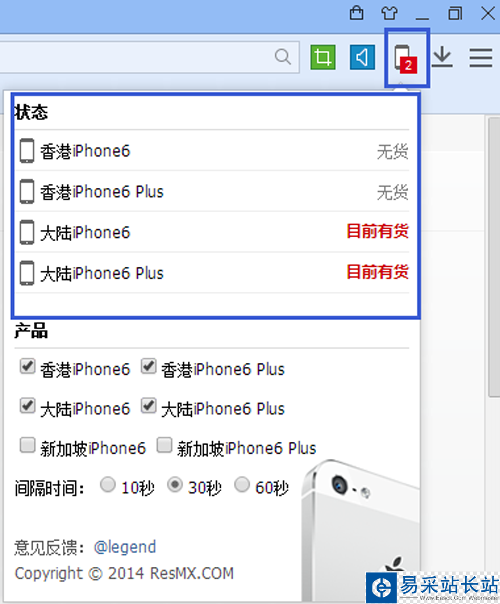The height and width of the screenshot is (604, 500).
Task: Select the 60秒 interval radio button
Action: pyautogui.click(x=242, y=485)
